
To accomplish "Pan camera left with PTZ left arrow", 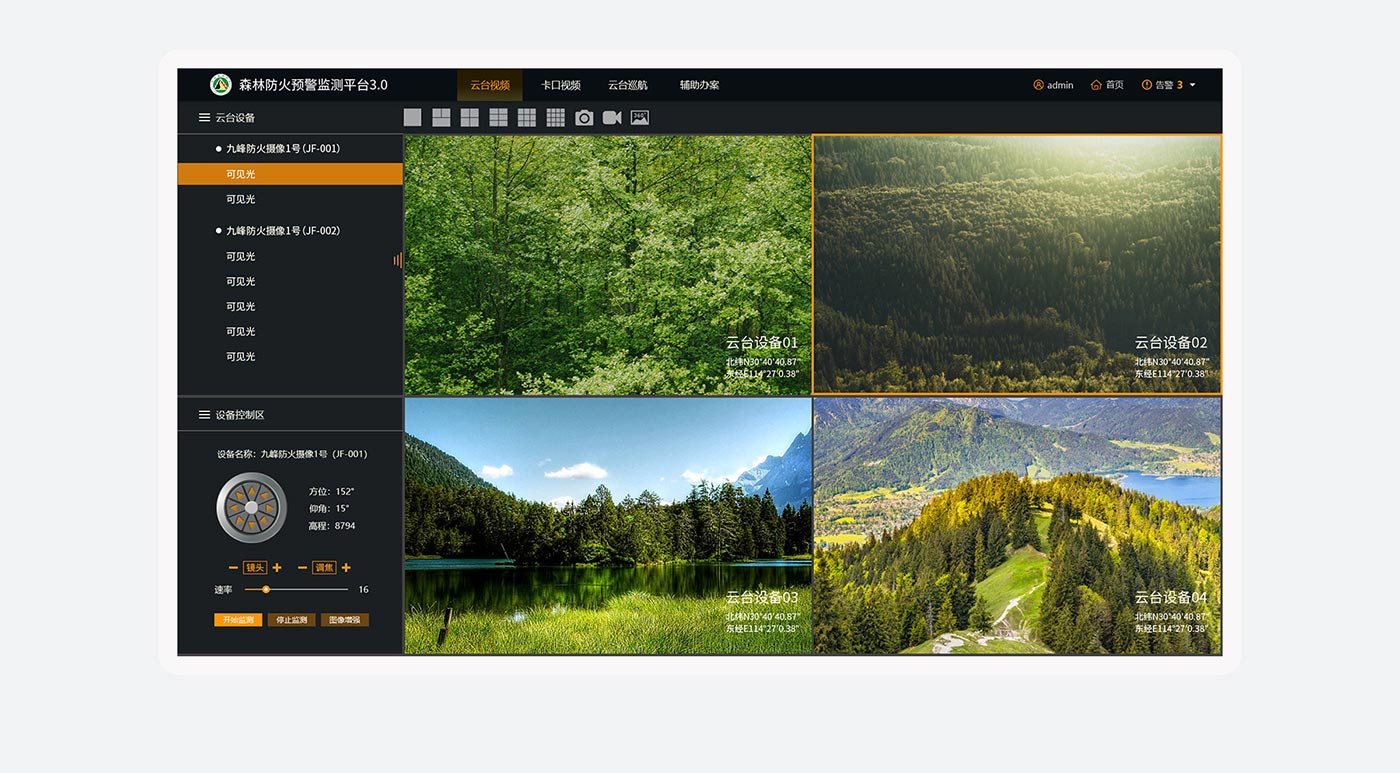I will point(235,508).
